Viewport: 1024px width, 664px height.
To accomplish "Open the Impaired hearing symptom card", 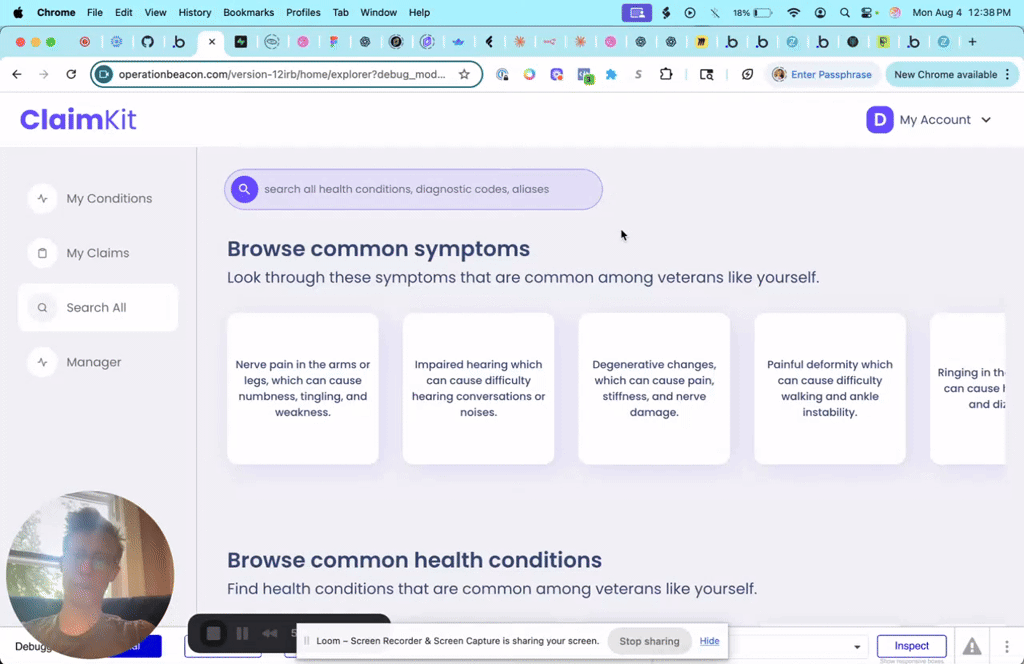I will [479, 388].
